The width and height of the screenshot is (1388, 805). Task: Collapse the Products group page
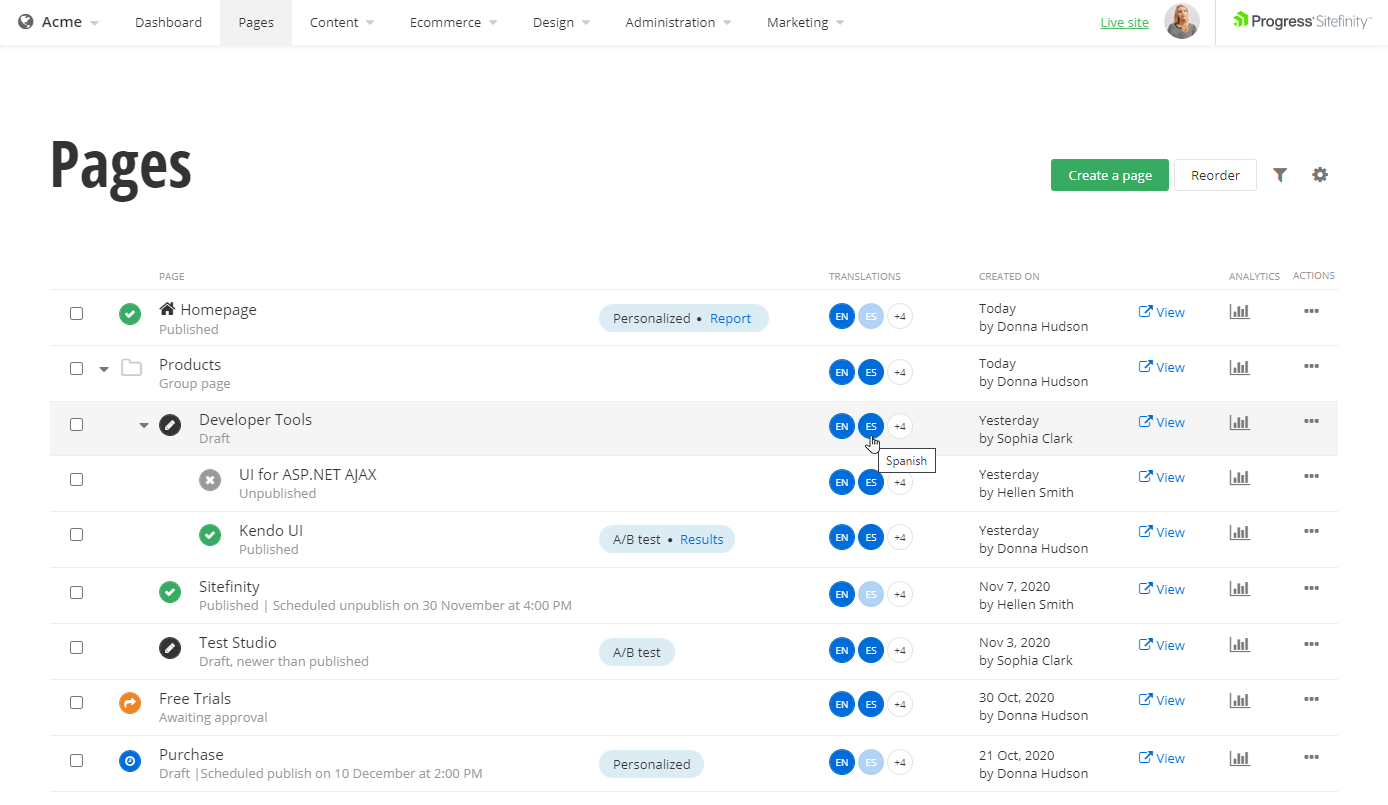click(104, 369)
